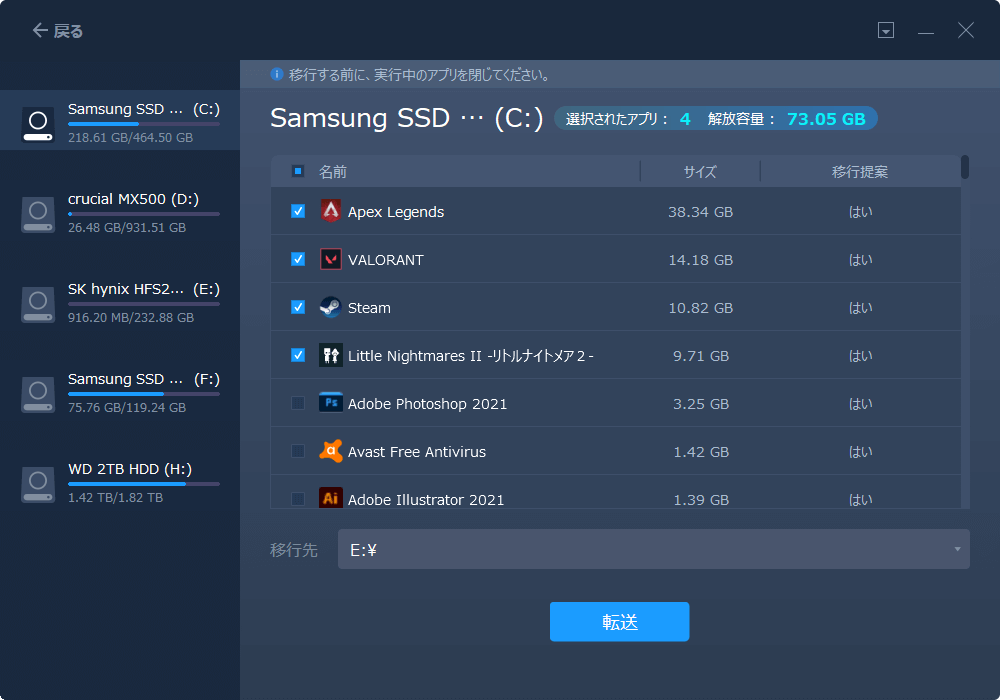Image resolution: width=1000 pixels, height=700 pixels.
Task: Toggle the select-all checkbox in the header
Action: coord(298,171)
